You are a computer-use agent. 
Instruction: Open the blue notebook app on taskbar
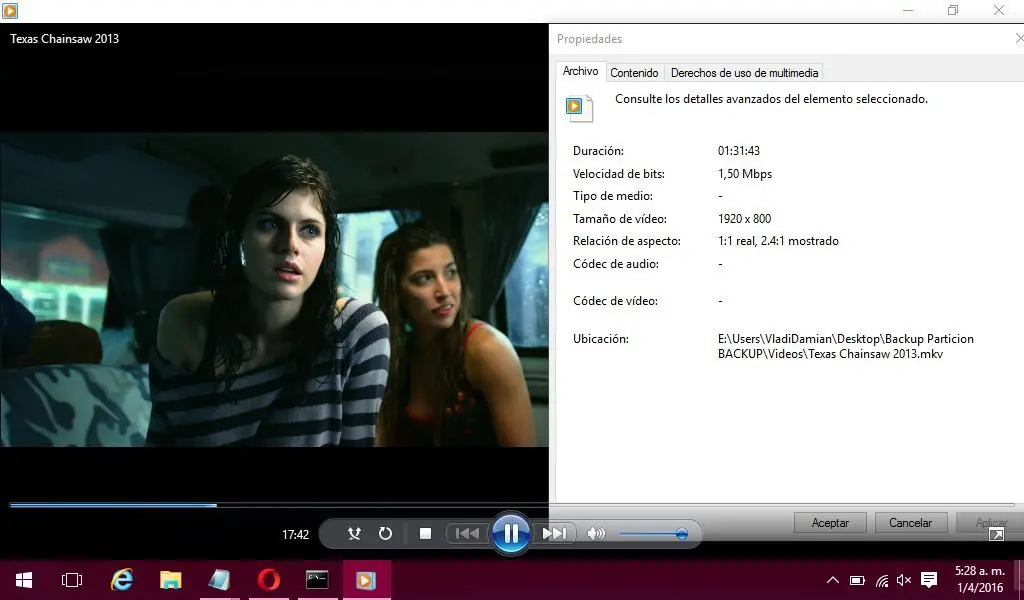point(219,580)
